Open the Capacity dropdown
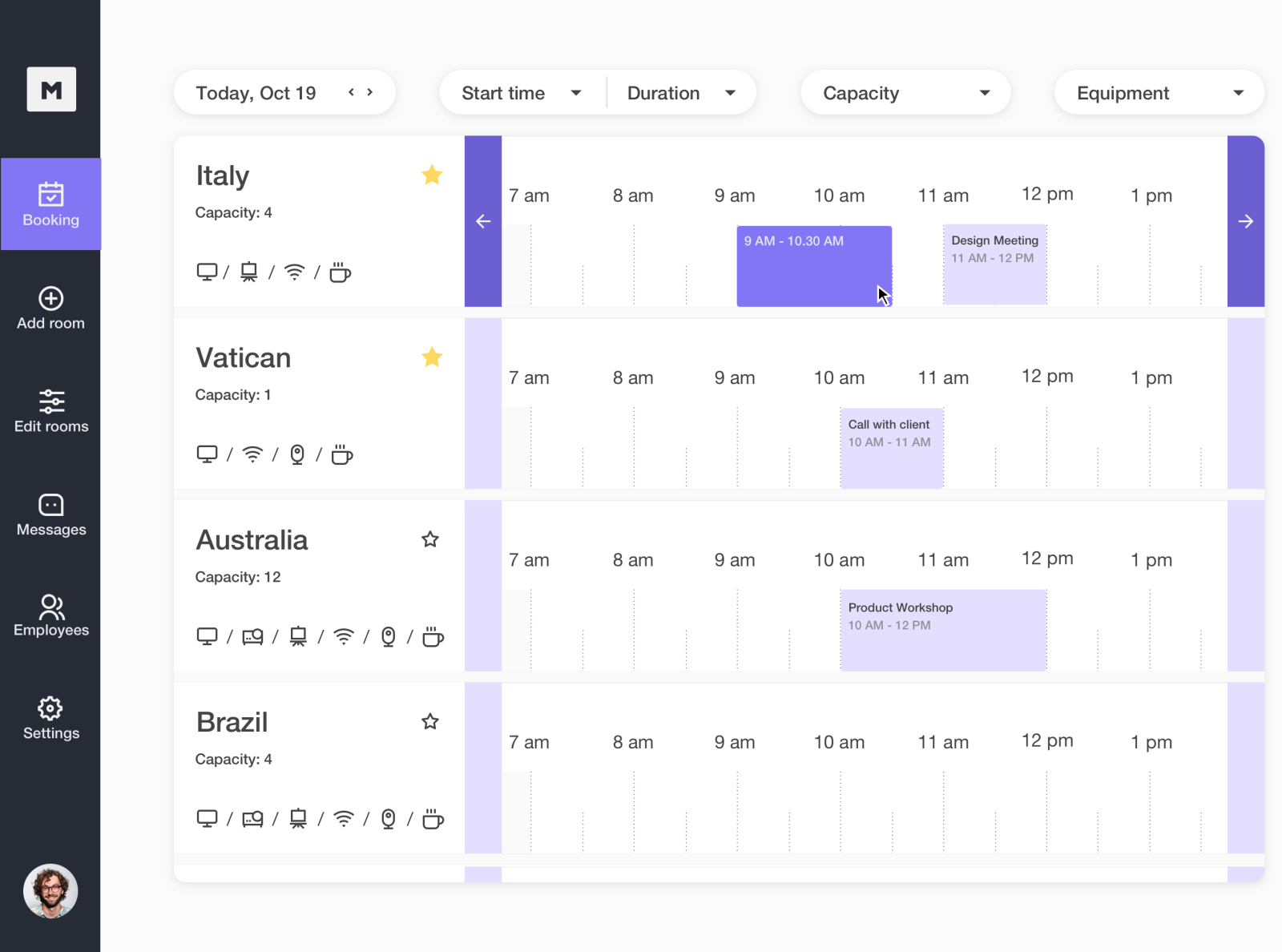The height and width of the screenshot is (952, 1282). point(905,92)
